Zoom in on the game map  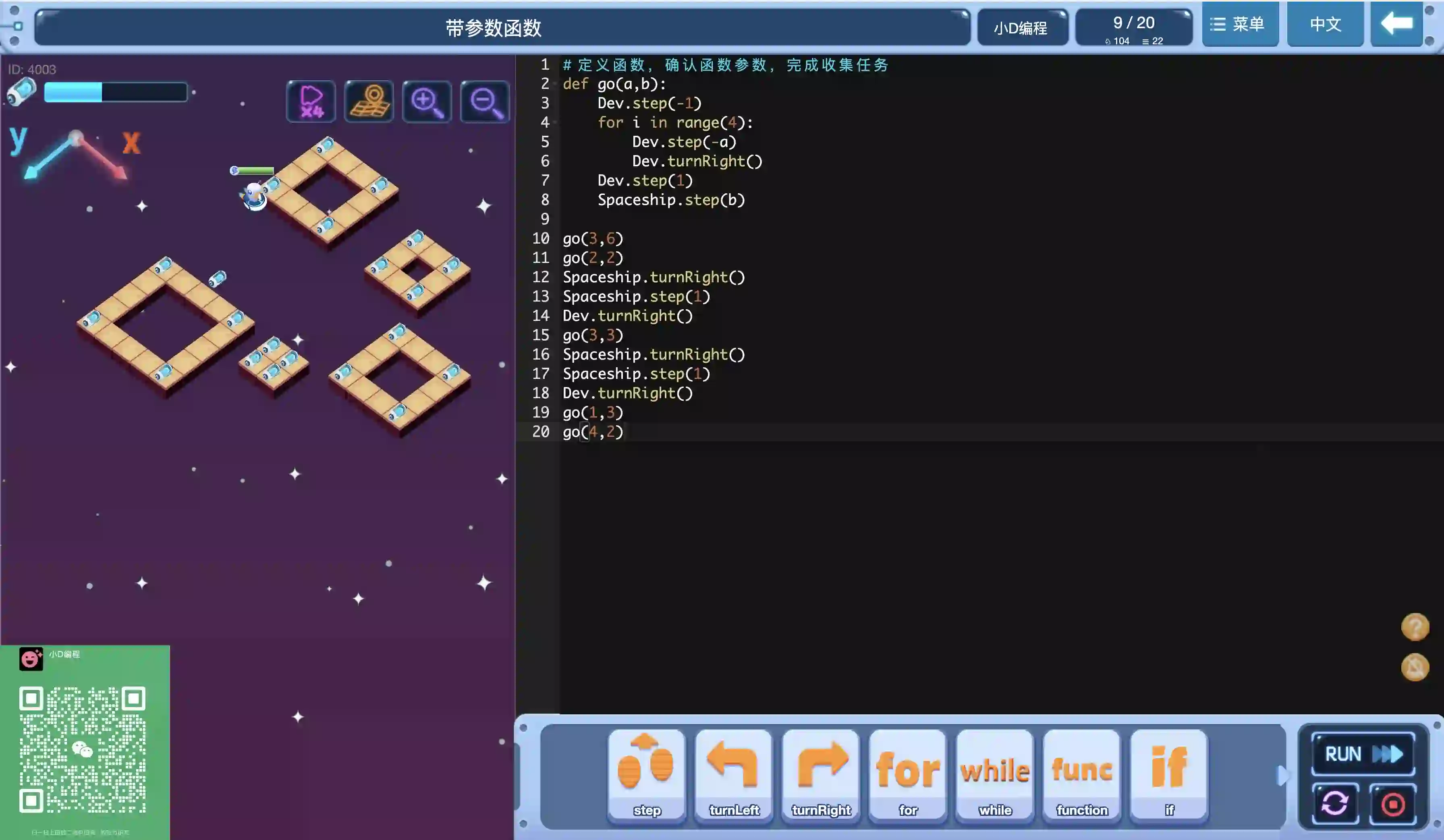pos(427,102)
